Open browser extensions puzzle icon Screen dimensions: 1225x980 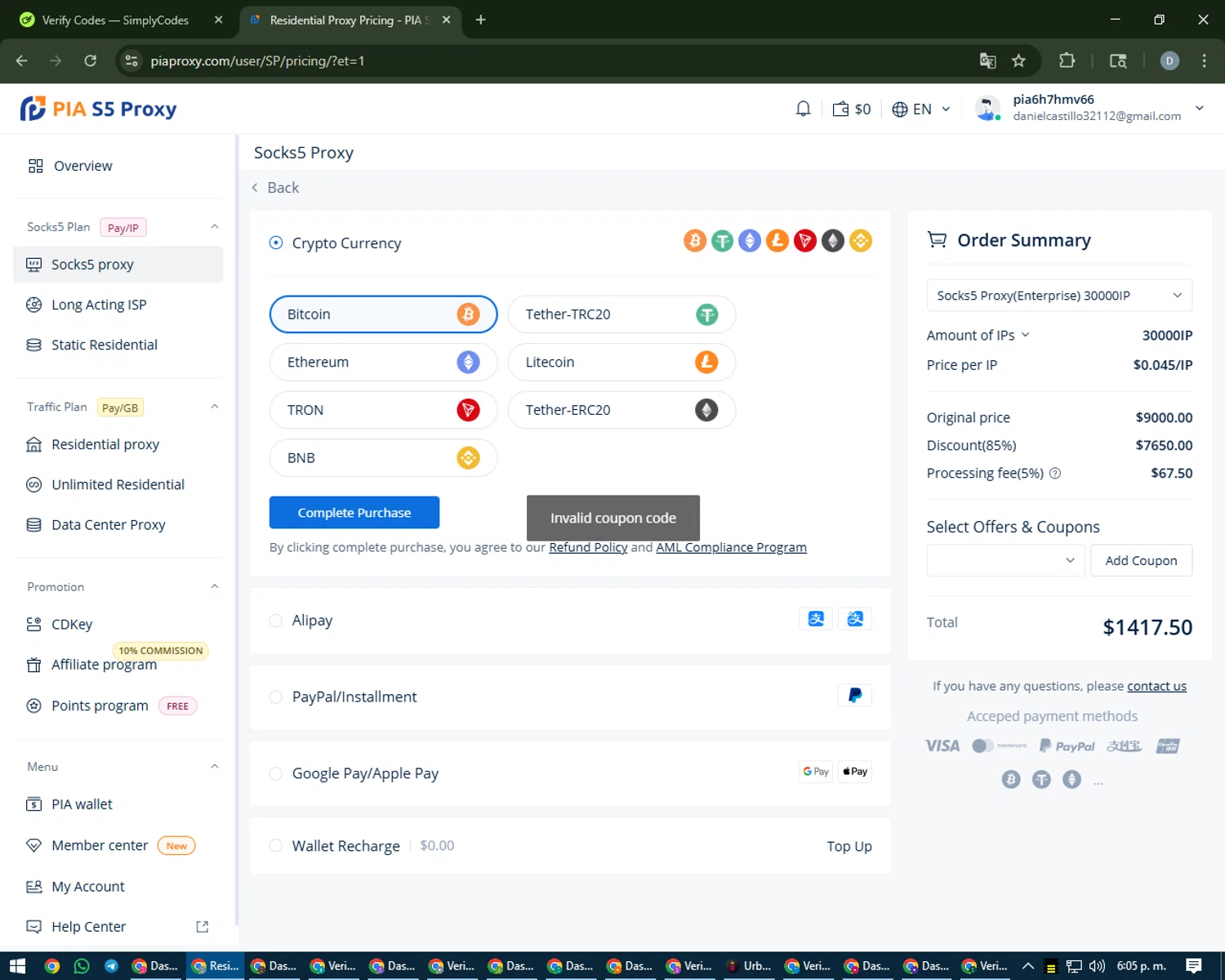[1067, 60]
